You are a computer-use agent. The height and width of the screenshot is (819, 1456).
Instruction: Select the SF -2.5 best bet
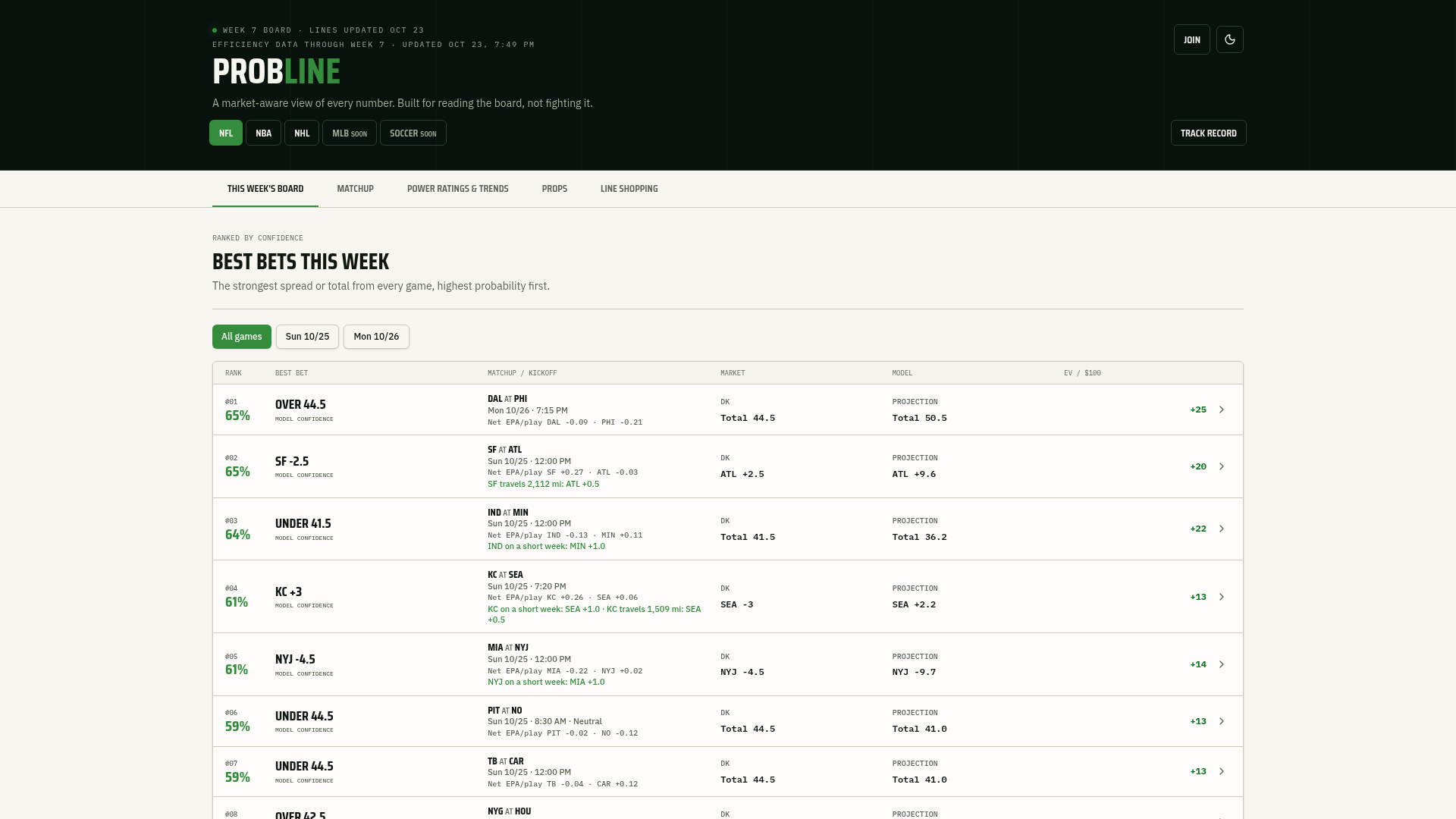coord(292,461)
